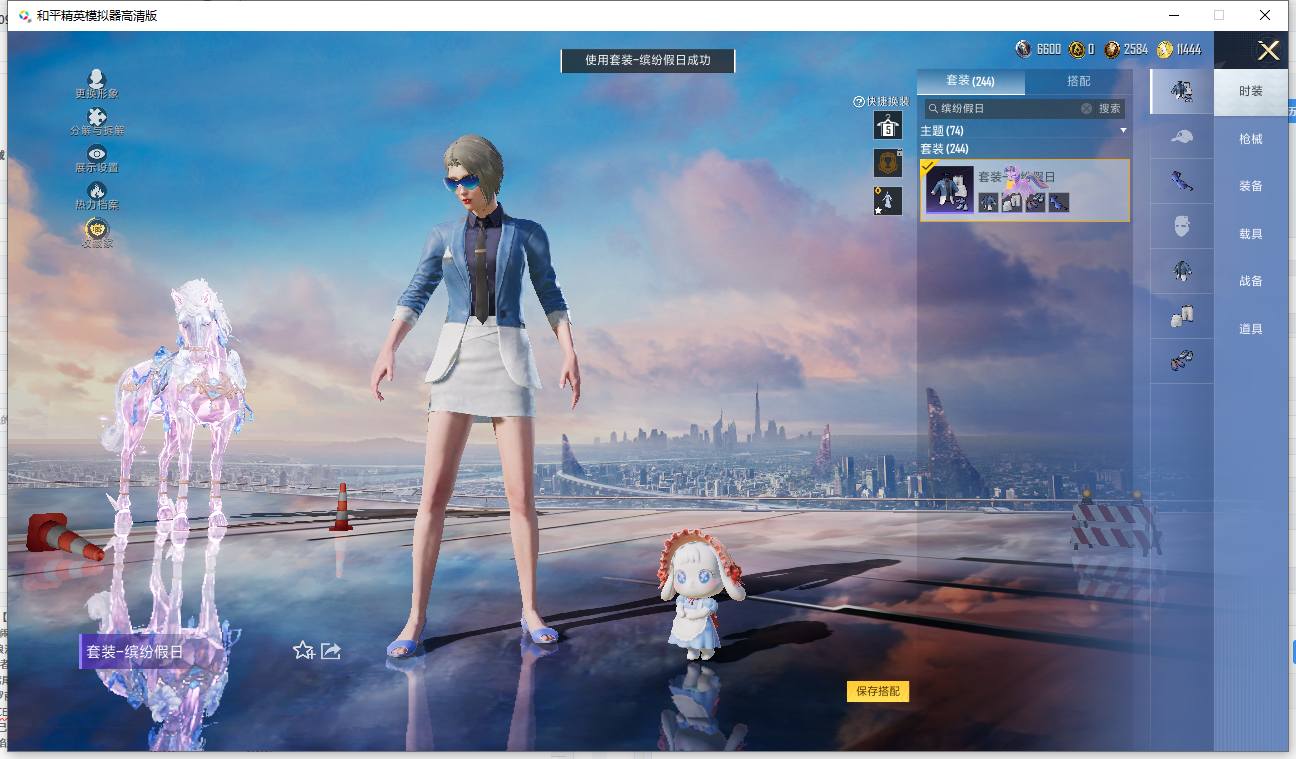Click the gold coin 11444 balance
Image resolution: width=1296 pixels, height=759 pixels.
(x=1179, y=49)
